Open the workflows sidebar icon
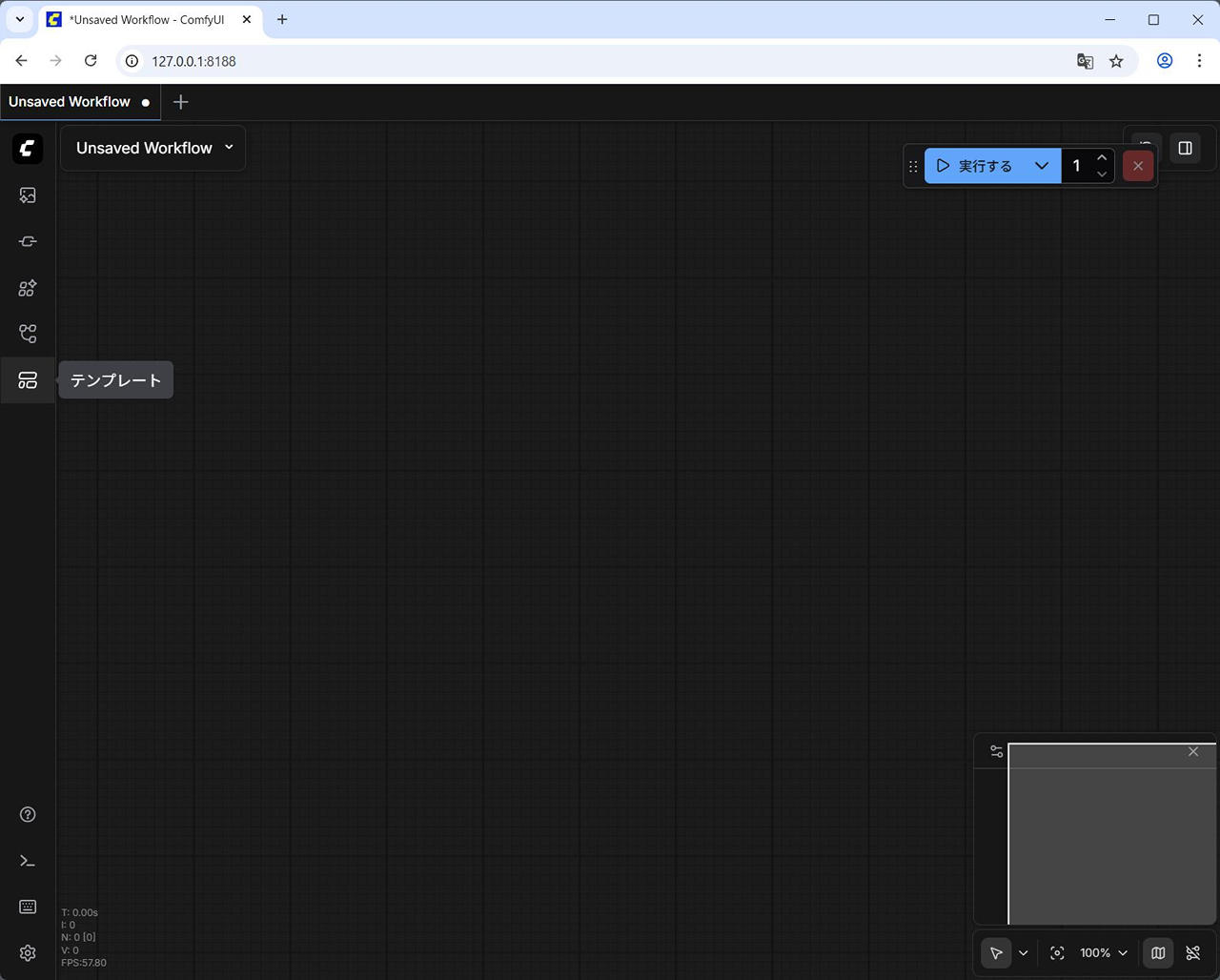Image resolution: width=1220 pixels, height=980 pixels. click(x=28, y=334)
